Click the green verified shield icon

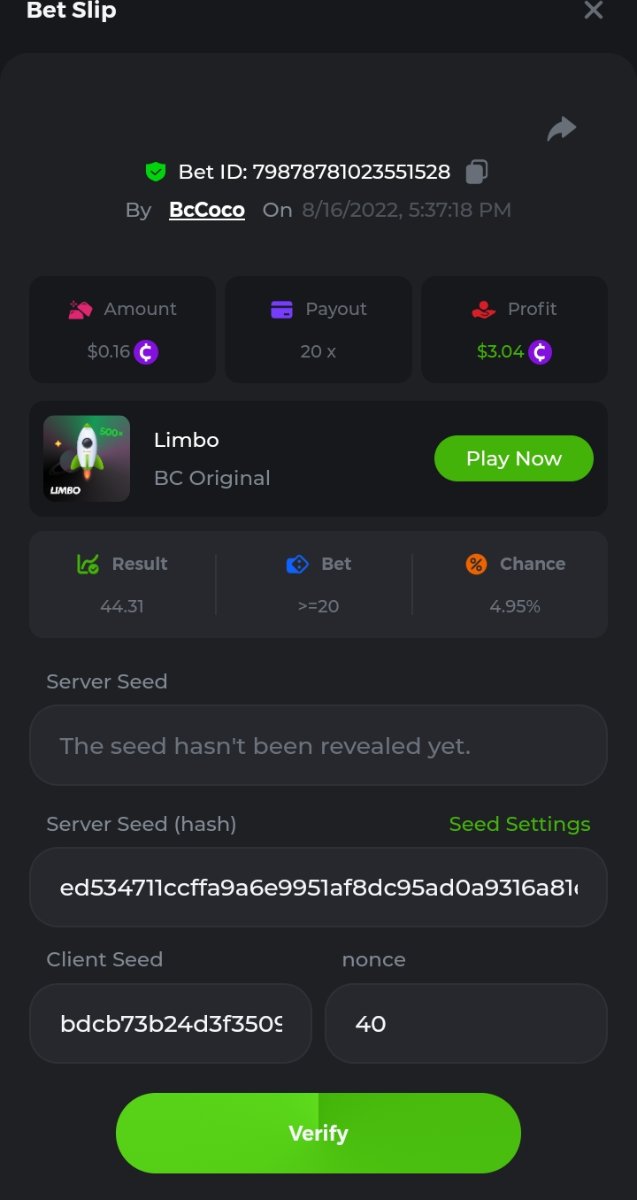pos(155,172)
